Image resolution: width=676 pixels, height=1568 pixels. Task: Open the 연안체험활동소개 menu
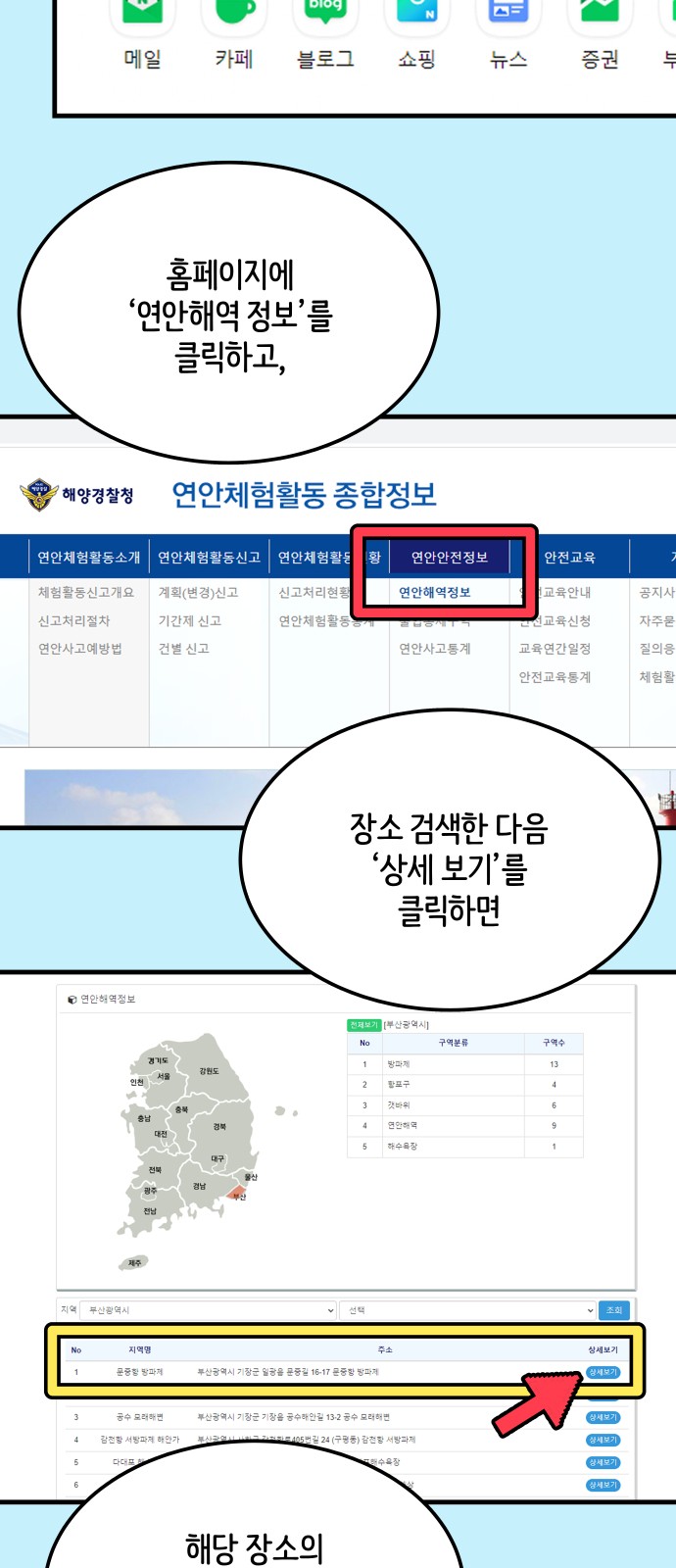click(89, 557)
